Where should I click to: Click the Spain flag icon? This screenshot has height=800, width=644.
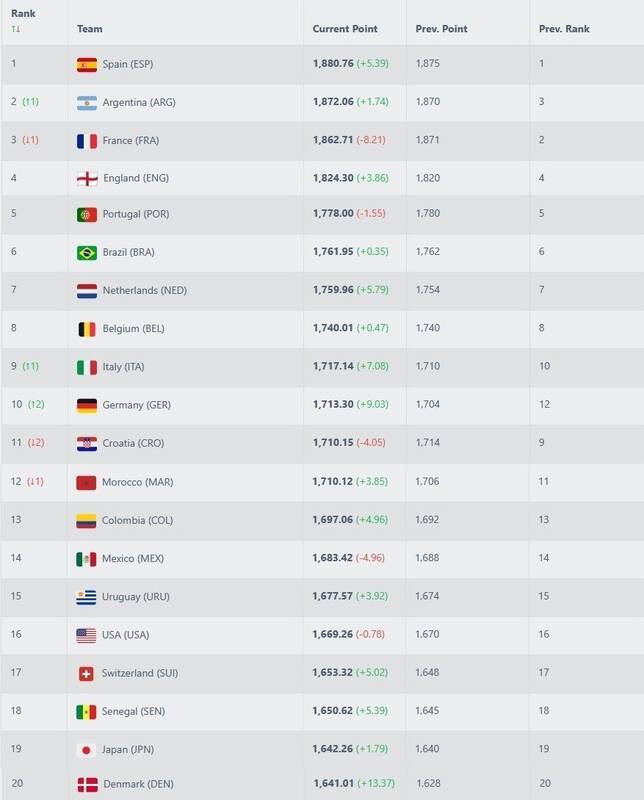[x=86, y=64]
